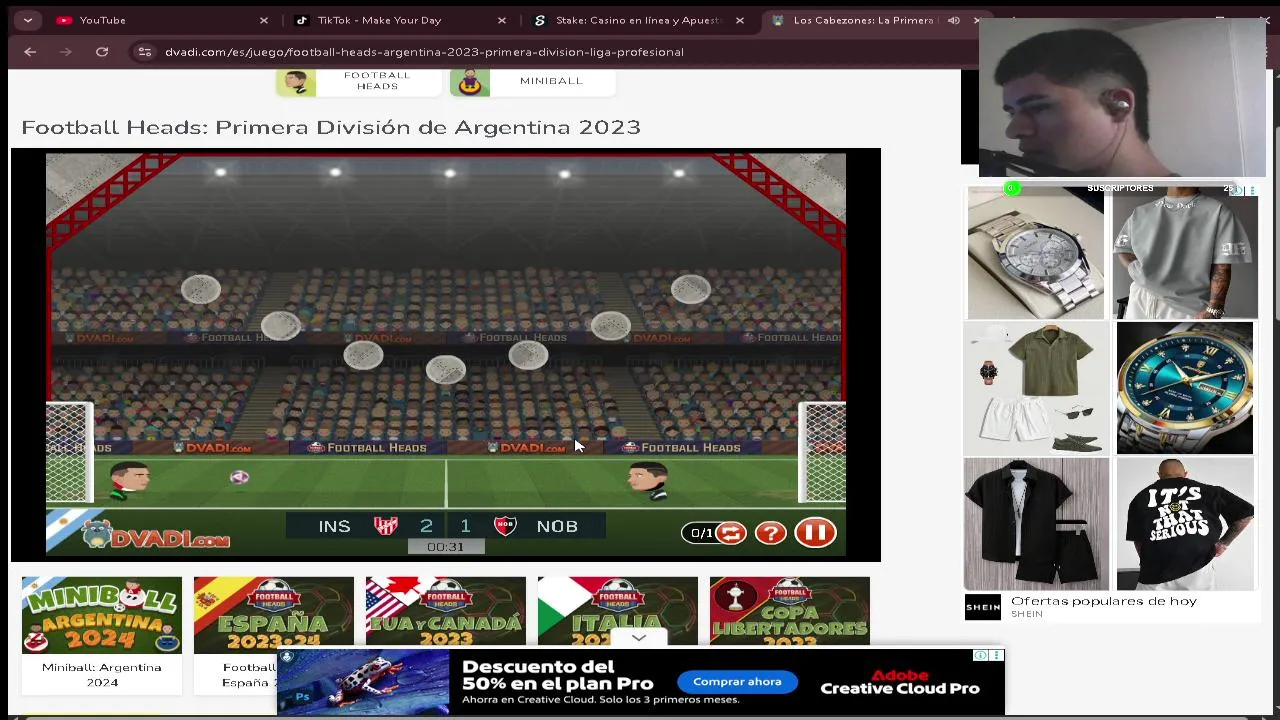Screen dimensions: 1280x720
Task: Select the Los Cabezones tab
Action: click(863, 20)
